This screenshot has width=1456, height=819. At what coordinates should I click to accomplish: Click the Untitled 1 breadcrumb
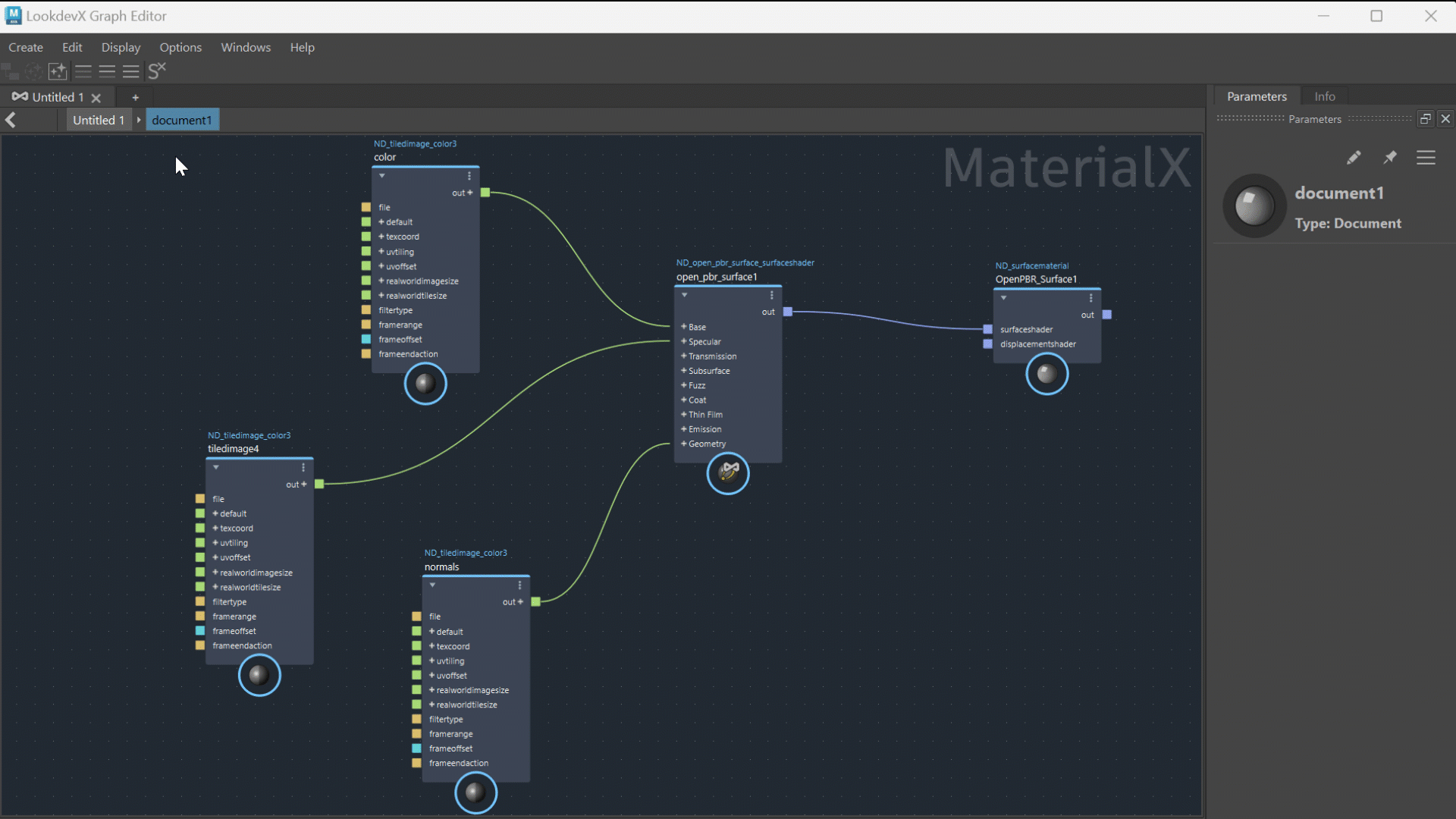coord(99,120)
